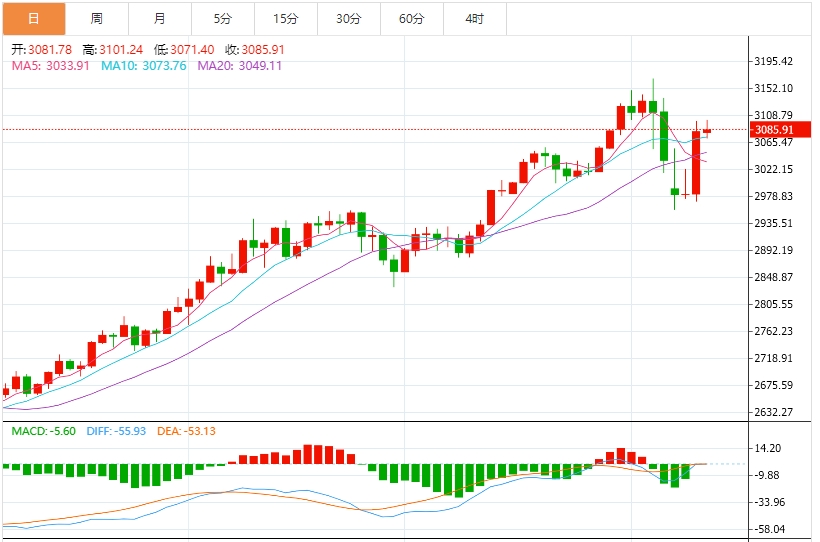This screenshot has width=820, height=542.
Task: Click the red 3085.91 current price tag
Action: tap(781, 130)
